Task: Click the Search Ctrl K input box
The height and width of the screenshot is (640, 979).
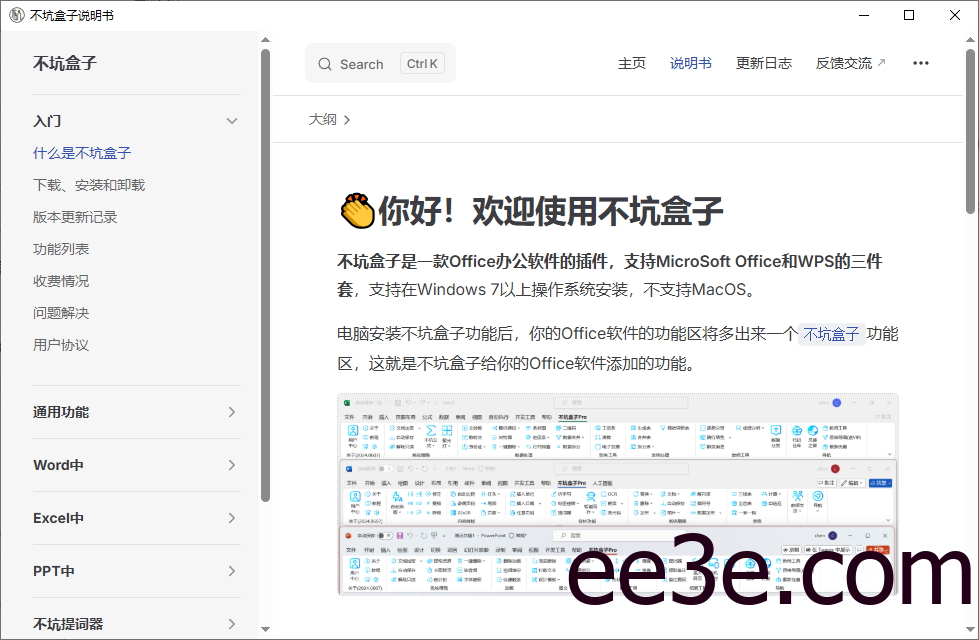Action: click(x=380, y=63)
